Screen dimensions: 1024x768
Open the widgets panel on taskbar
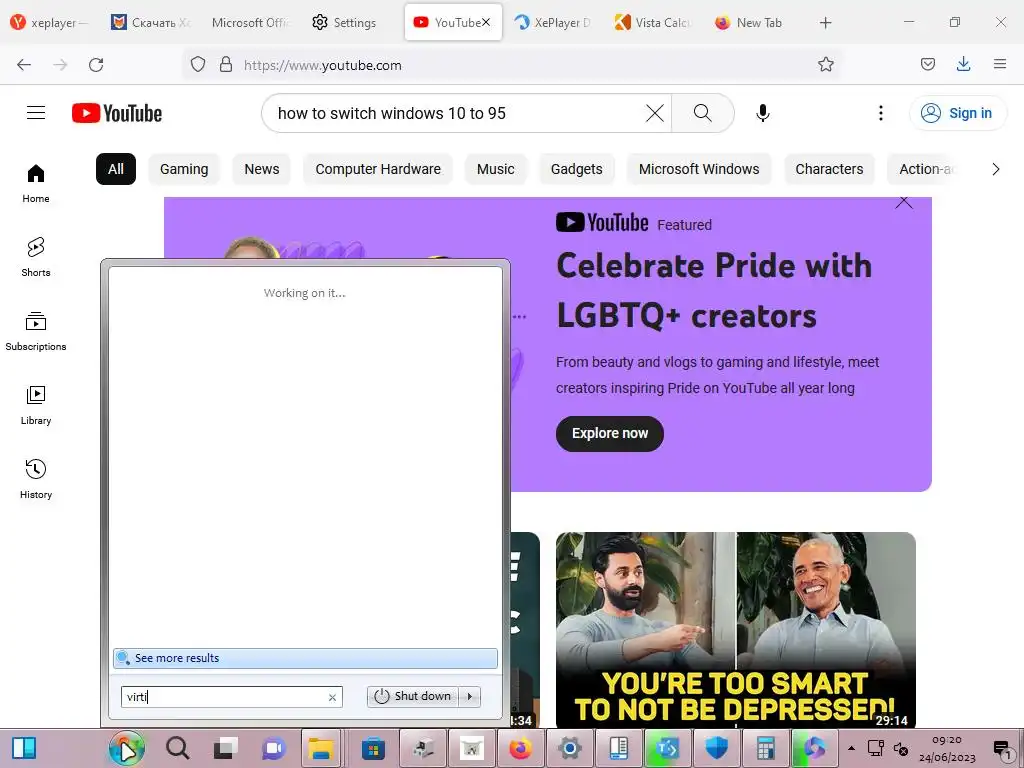point(24,748)
